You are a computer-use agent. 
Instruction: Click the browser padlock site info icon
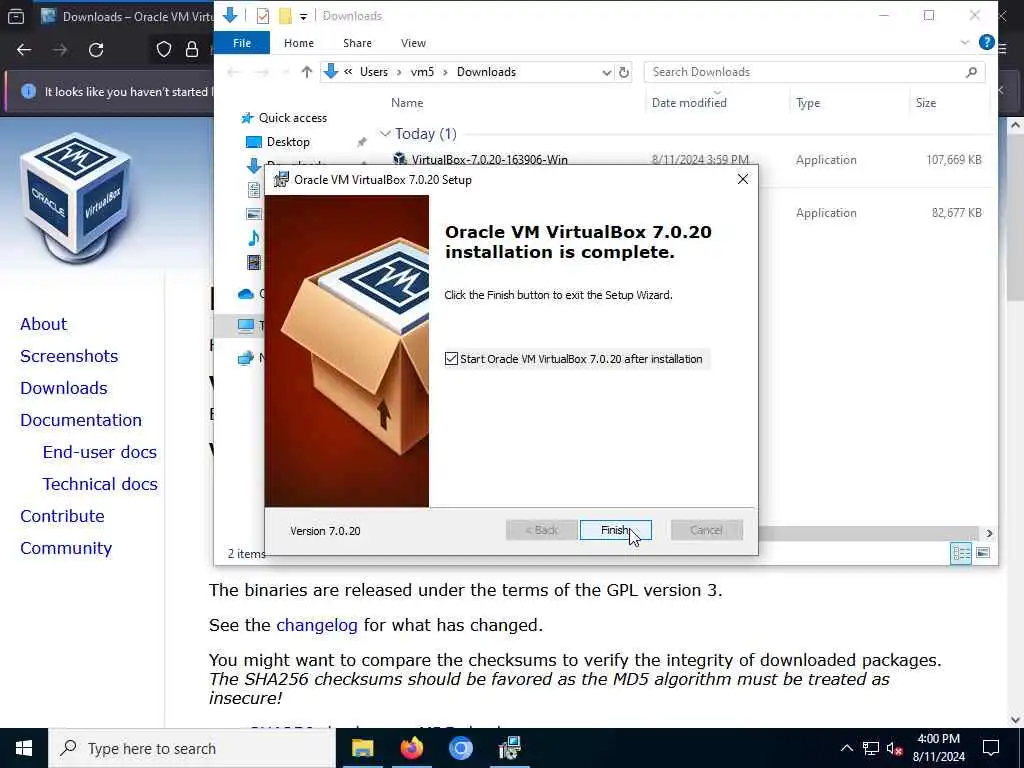click(x=192, y=50)
